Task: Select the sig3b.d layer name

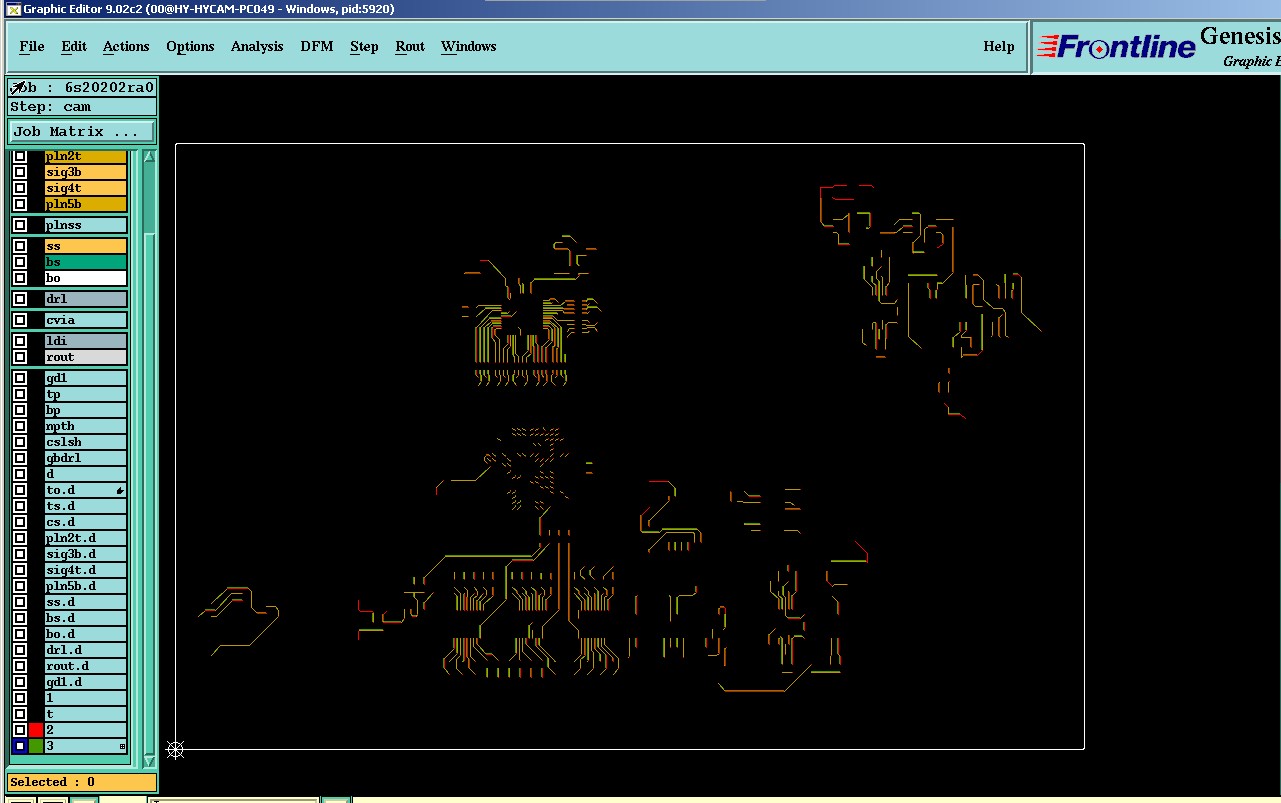Action: 86,554
